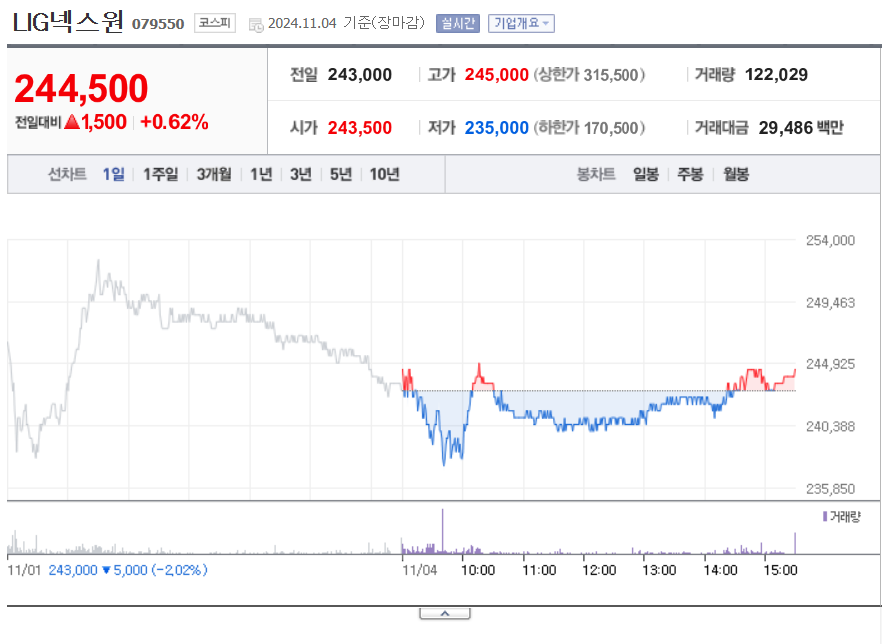Click the 코스피 market badge
This screenshot has width=882, height=644.
pos(215,23)
